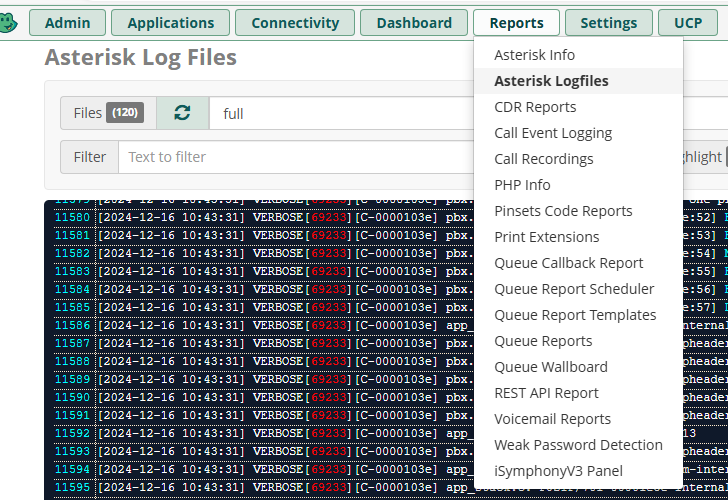The width and height of the screenshot is (728, 500).
Task: Click log line number 11587
Action: 72,344
